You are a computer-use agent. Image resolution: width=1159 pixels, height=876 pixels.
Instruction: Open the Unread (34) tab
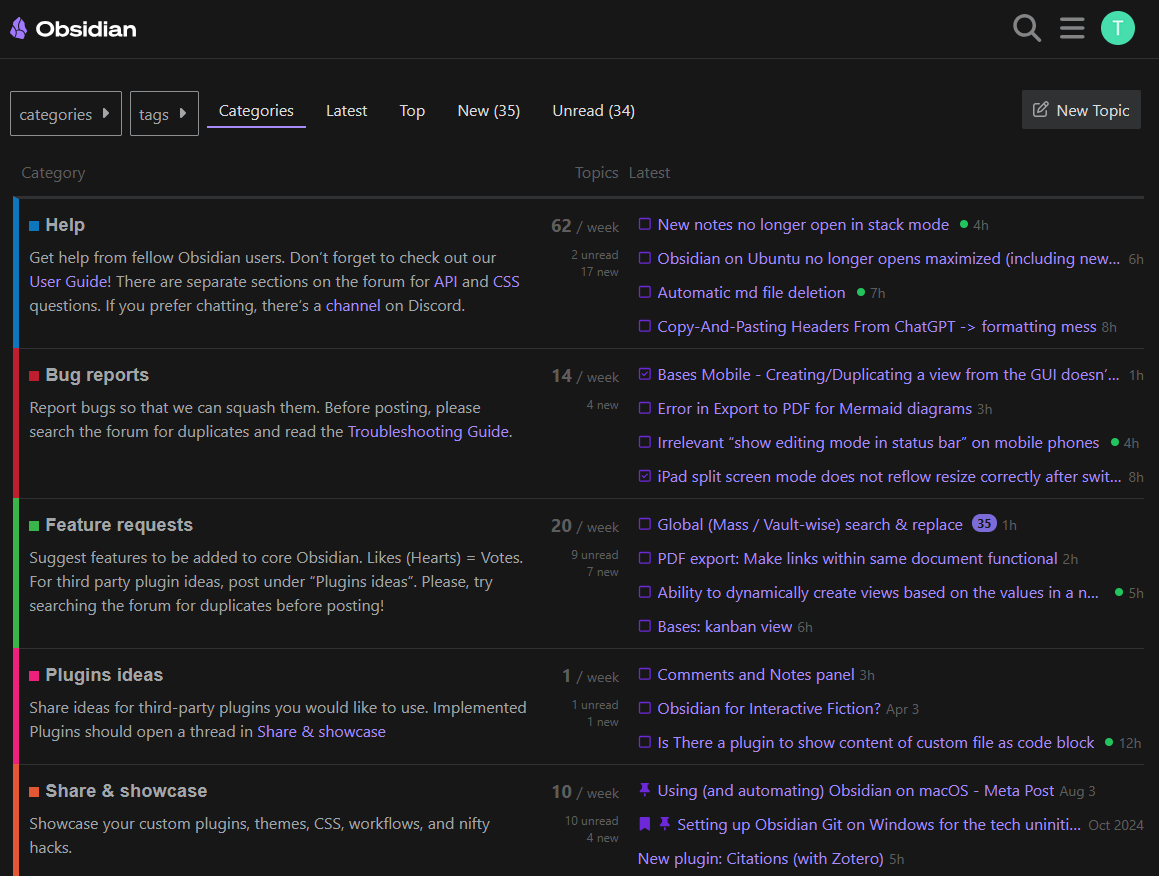click(593, 111)
